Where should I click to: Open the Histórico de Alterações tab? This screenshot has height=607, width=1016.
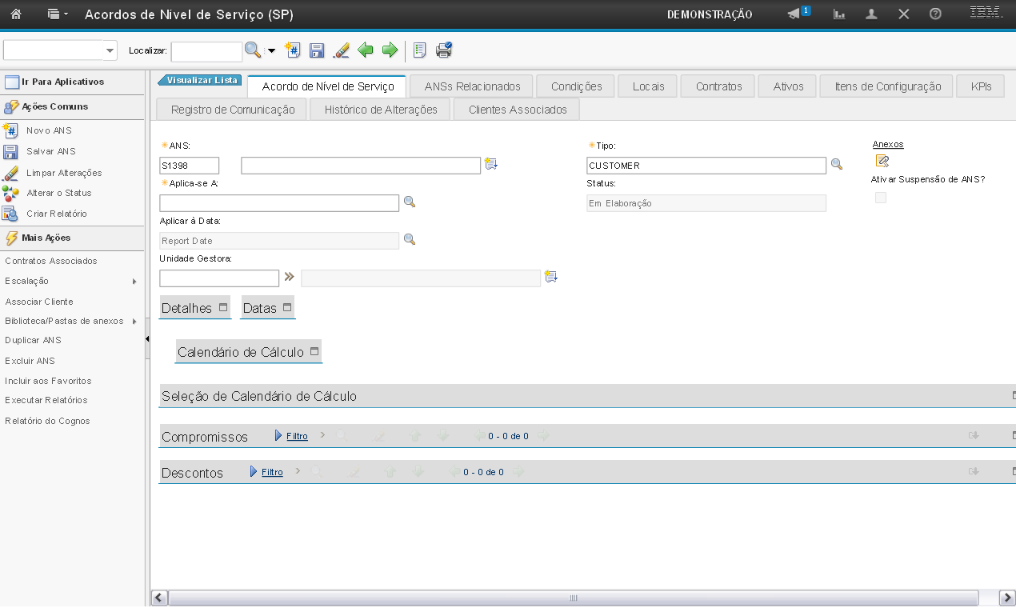(x=381, y=109)
